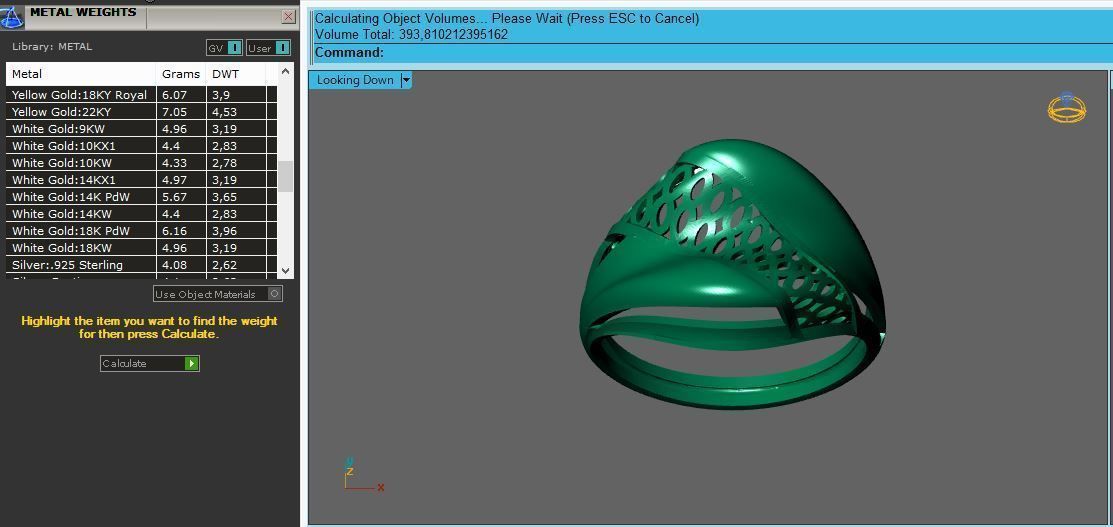Close the Metal Weights panel
This screenshot has height=527, width=1113.
coord(288,16)
